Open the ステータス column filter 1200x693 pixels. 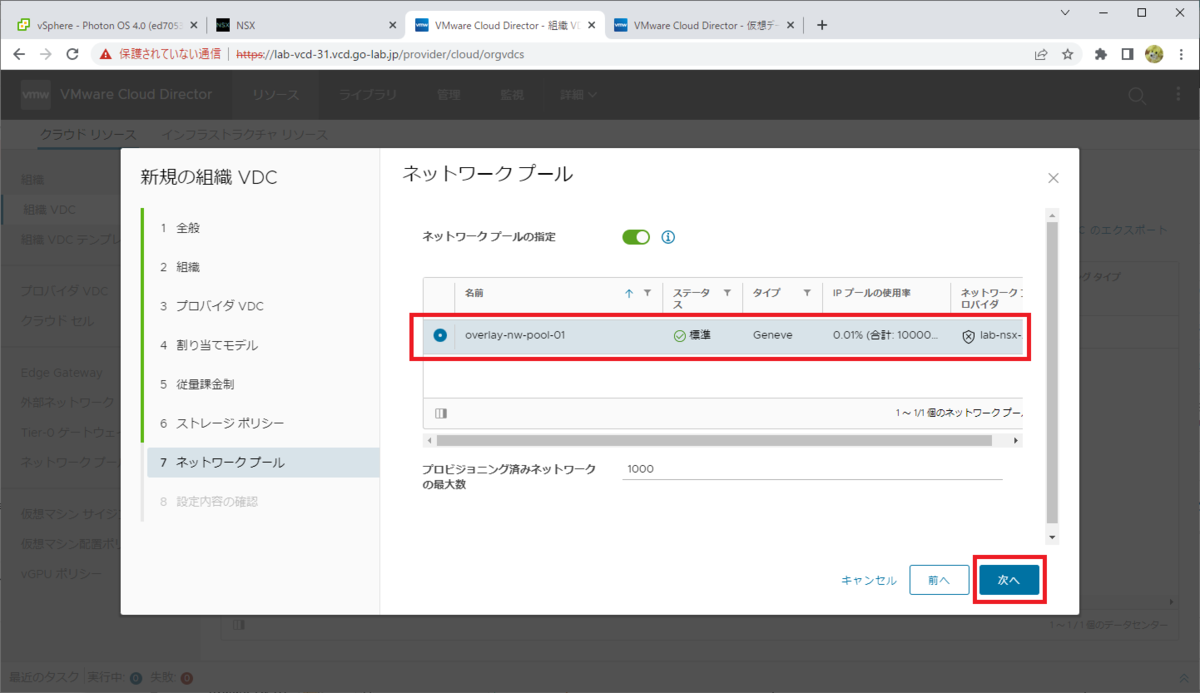[727, 293]
